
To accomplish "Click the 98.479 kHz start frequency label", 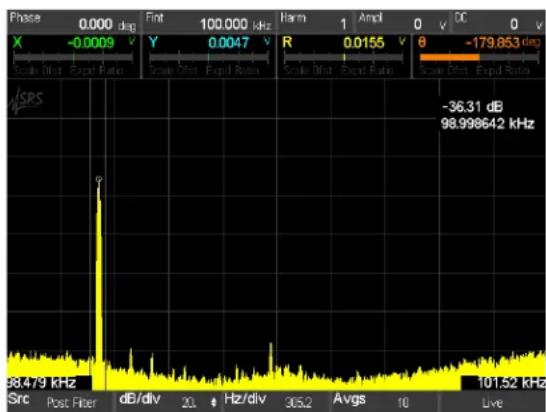I will 41,383.
